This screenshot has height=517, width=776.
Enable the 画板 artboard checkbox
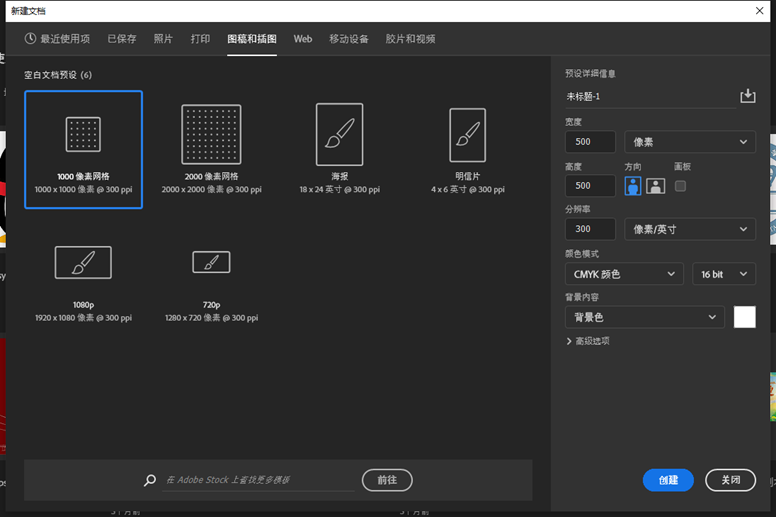pos(681,186)
